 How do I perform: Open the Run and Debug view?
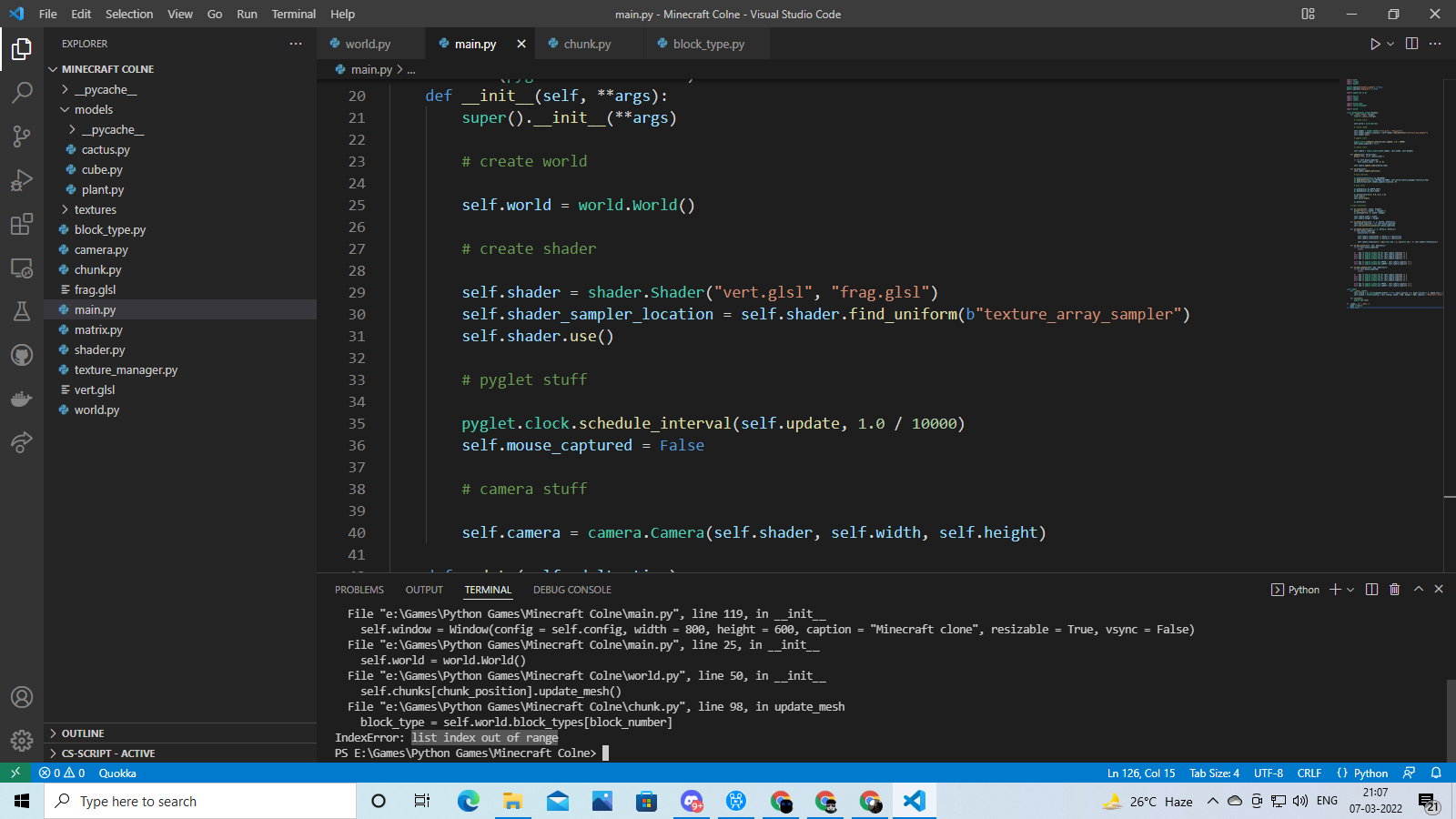click(x=22, y=180)
